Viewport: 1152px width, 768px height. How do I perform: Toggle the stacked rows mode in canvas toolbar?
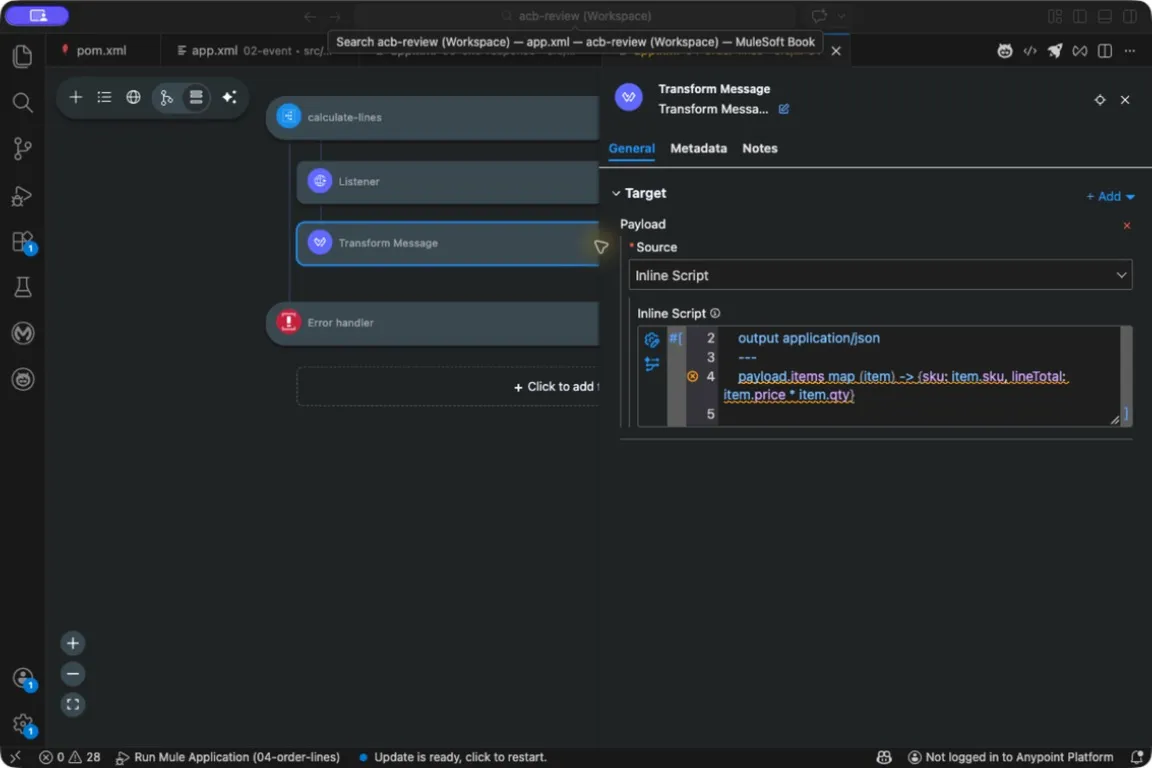(196, 97)
